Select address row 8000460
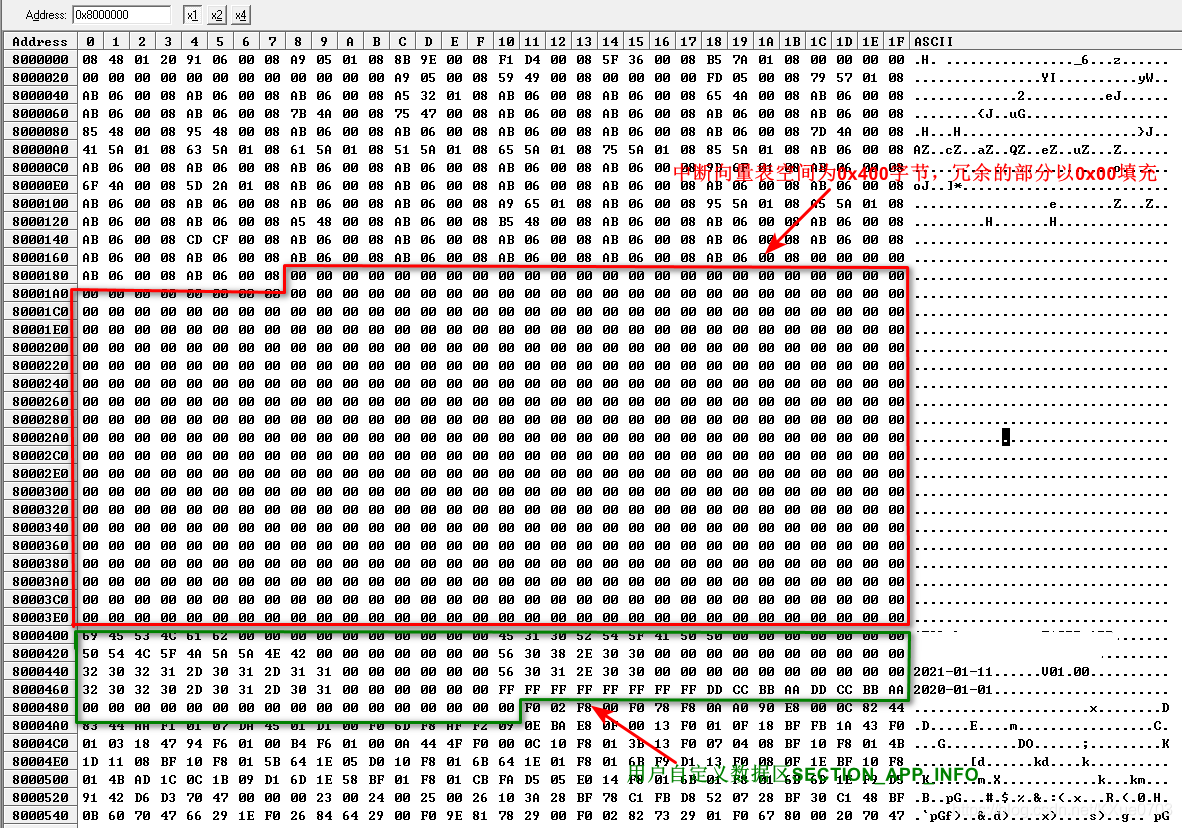This screenshot has height=828, width=1182. [40, 690]
